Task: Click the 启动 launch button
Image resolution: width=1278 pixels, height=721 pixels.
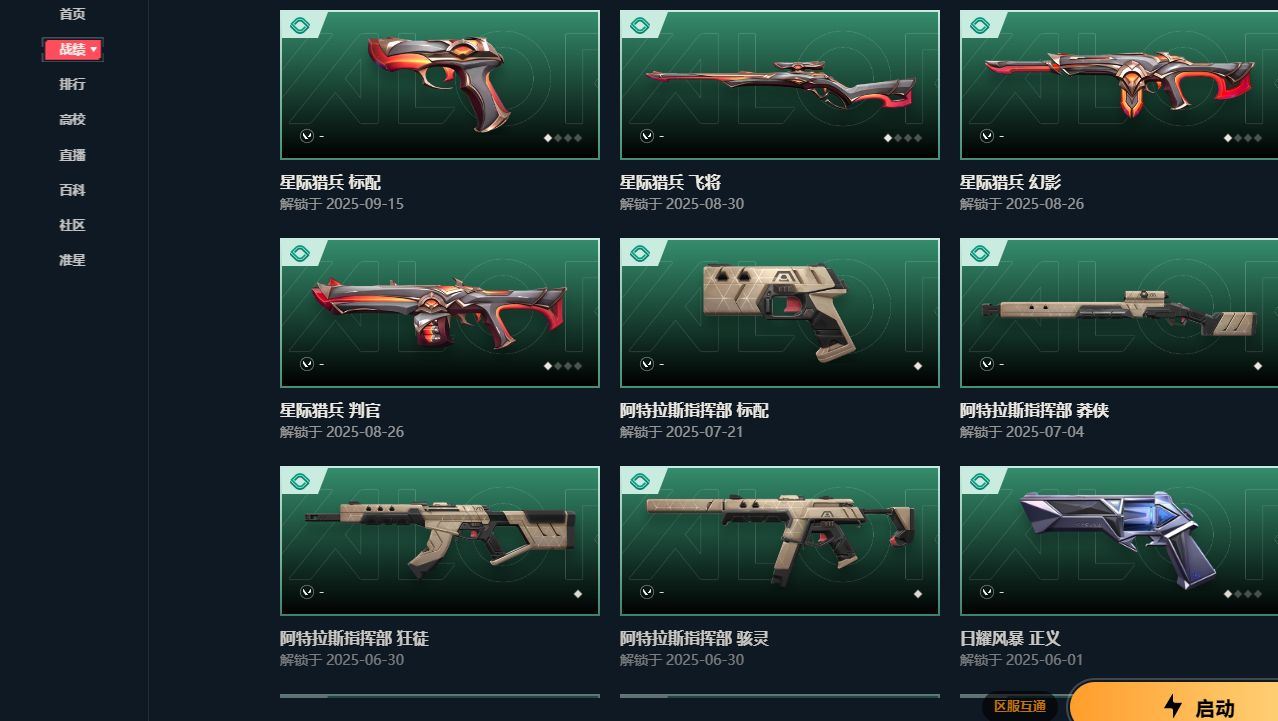Action: 1174,703
